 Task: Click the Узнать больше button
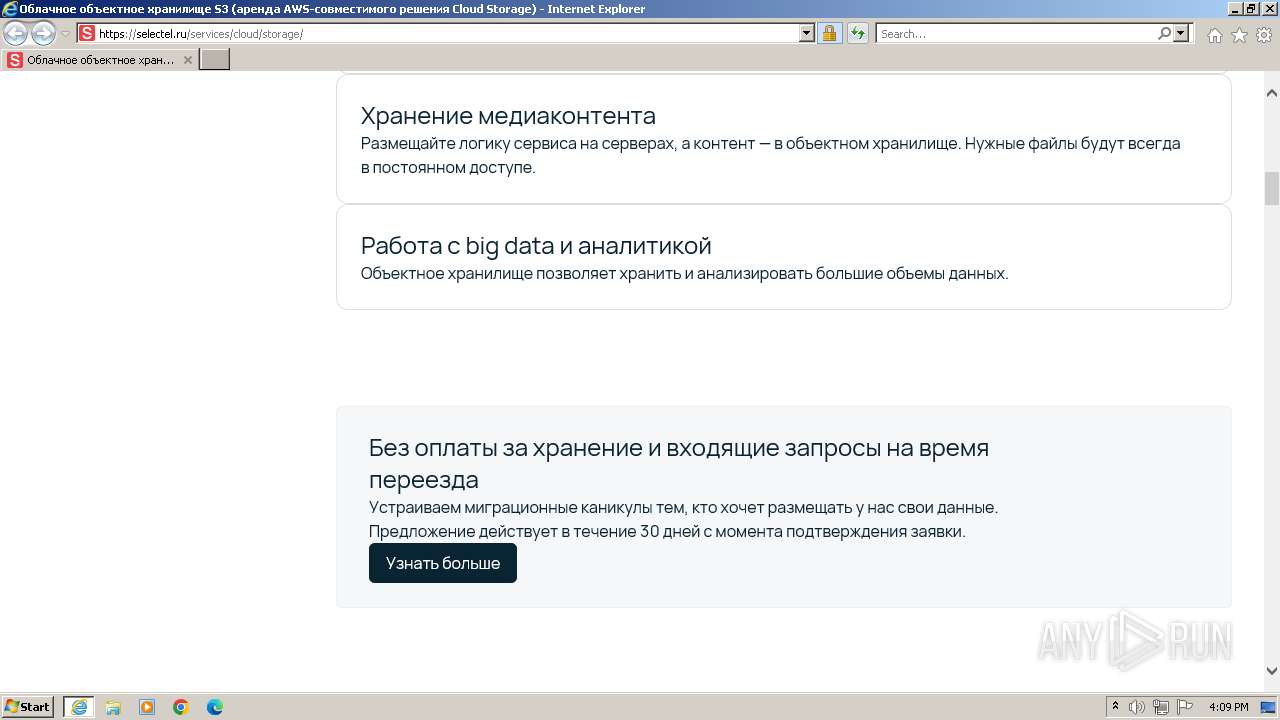[x=443, y=563]
